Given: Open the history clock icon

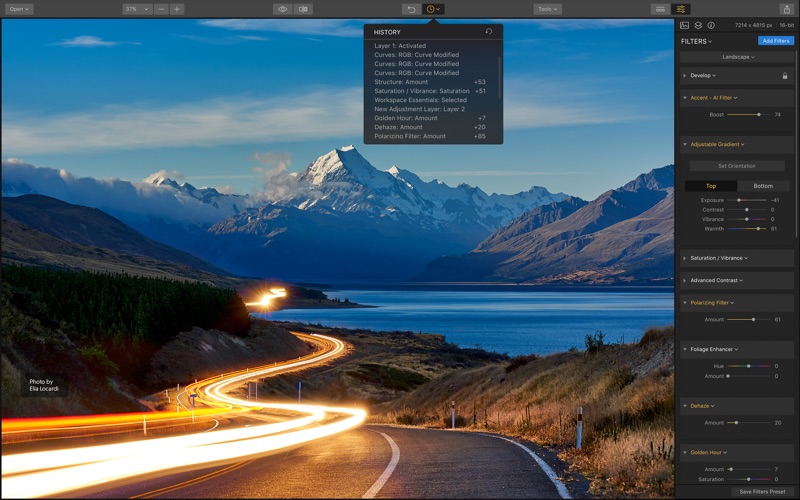Looking at the screenshot, I should tap(432, 9).
